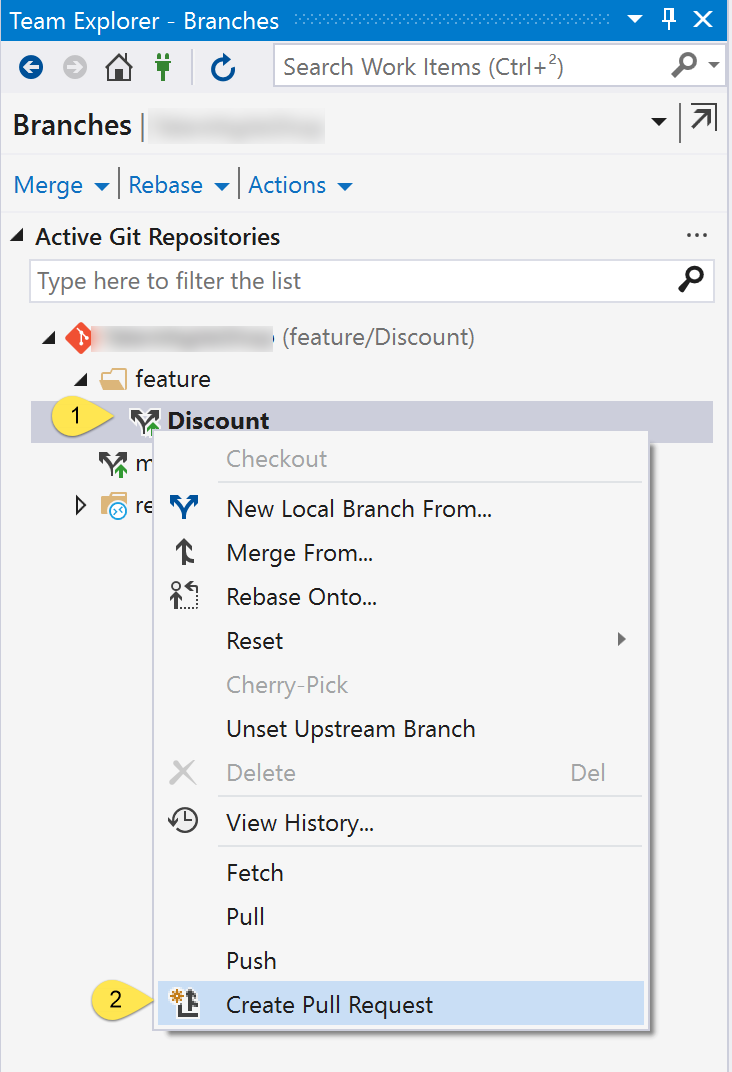This screenshot has height=1072, width=732.
Task: Run the Work Items search magnifier icon
Action: [686, 65]
